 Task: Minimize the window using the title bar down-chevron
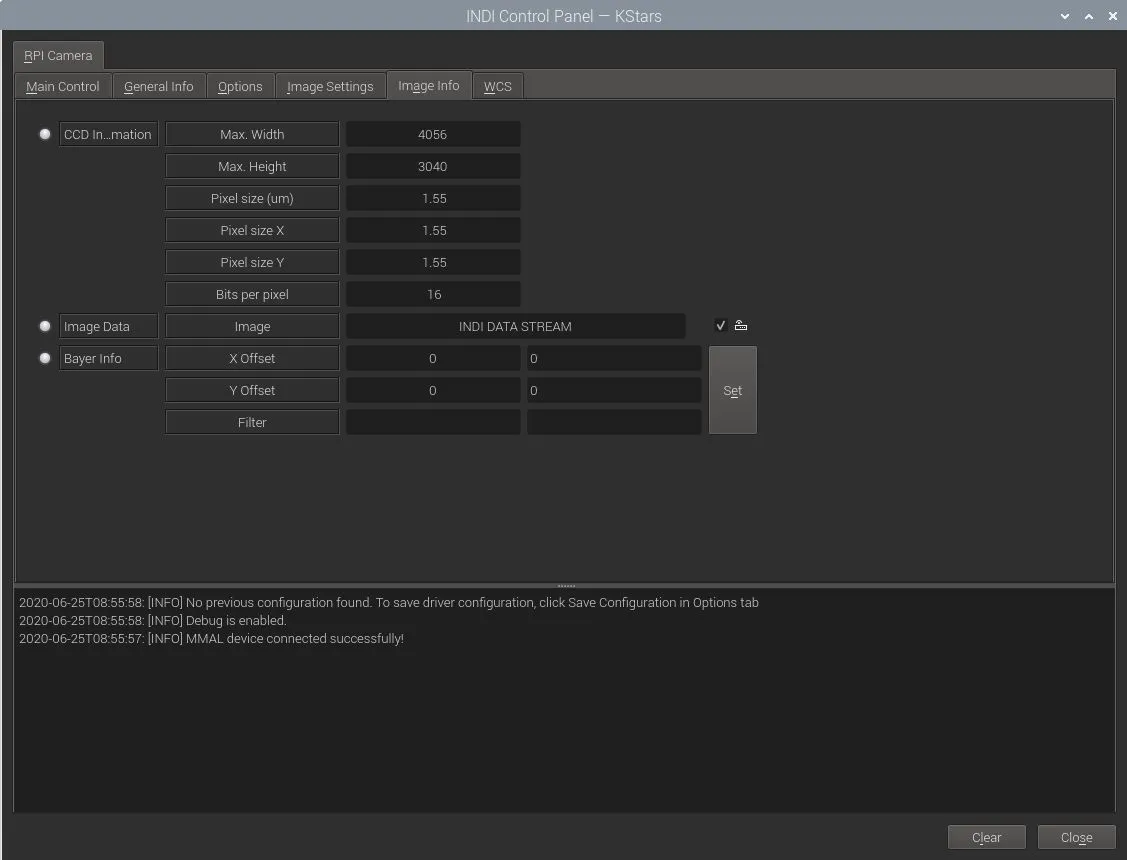coord(1064,16)
